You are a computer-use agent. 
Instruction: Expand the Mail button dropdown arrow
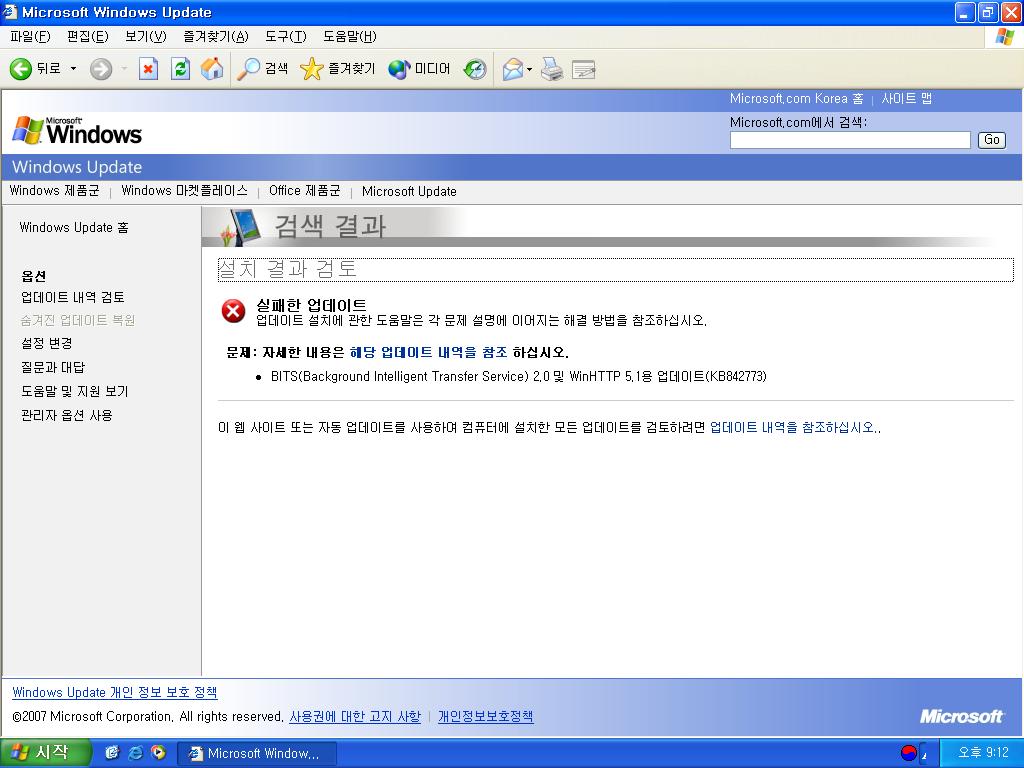coord(530,69)
